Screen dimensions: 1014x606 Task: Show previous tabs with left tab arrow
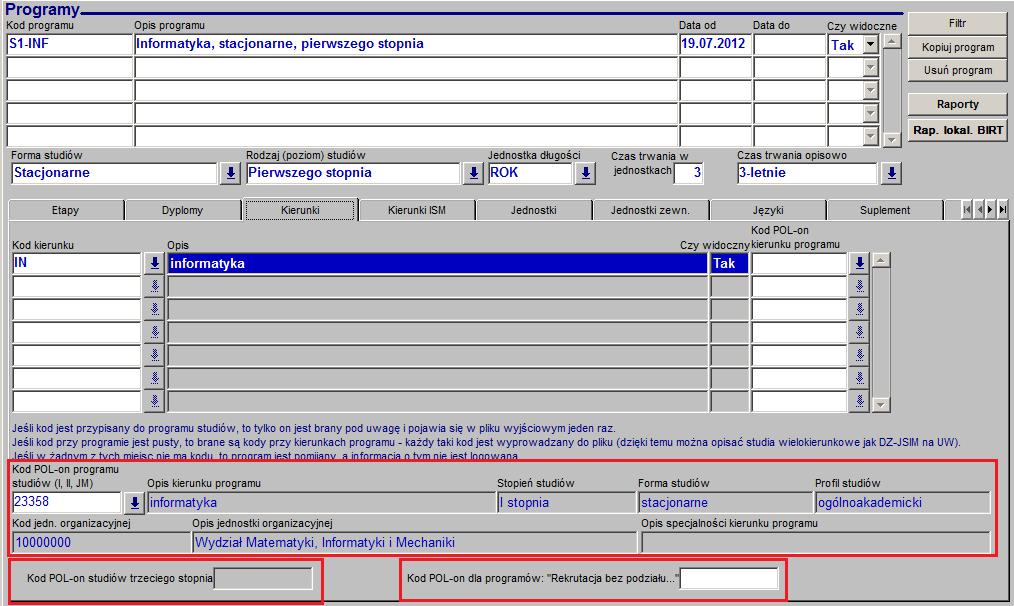(979, 210)
